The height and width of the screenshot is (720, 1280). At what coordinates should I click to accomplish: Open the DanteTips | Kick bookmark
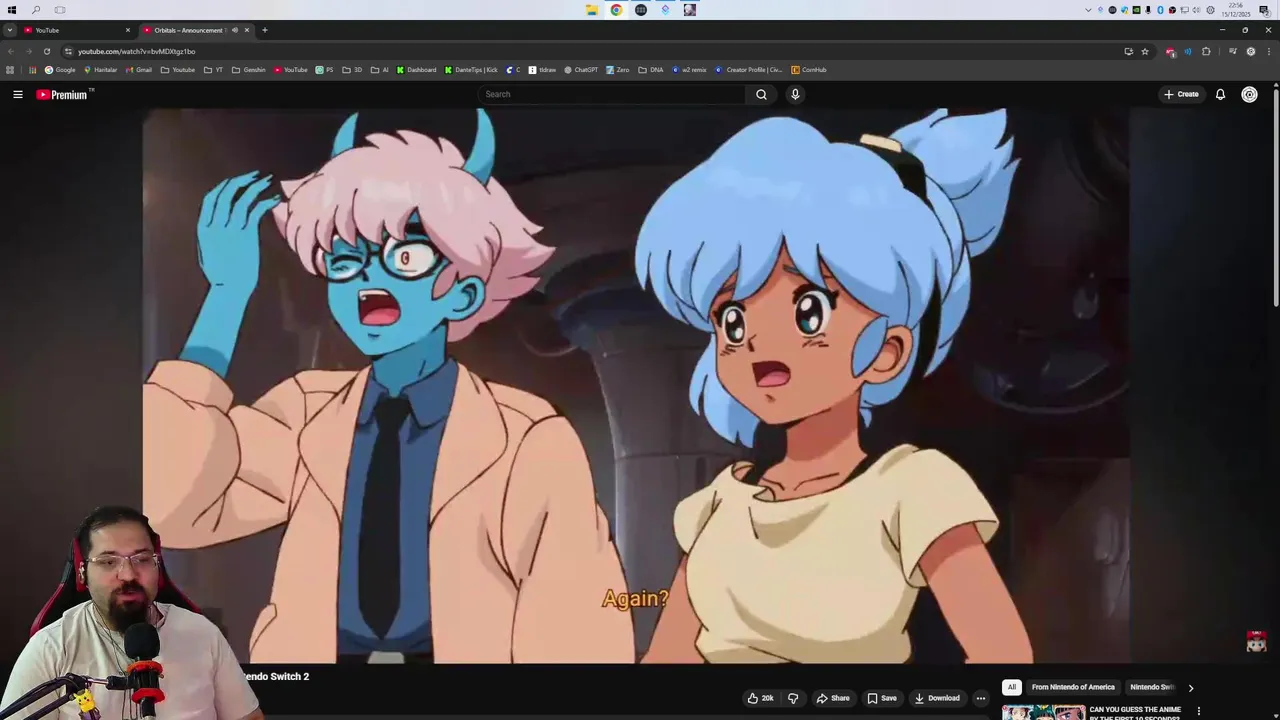tap(471, 70)
